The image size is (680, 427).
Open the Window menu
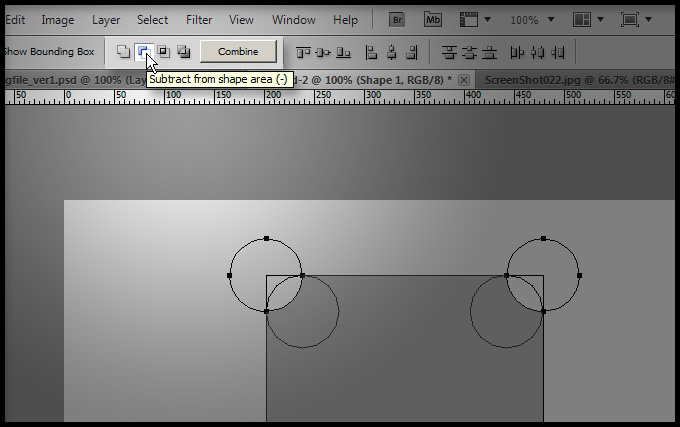click(x=293, y=19)
